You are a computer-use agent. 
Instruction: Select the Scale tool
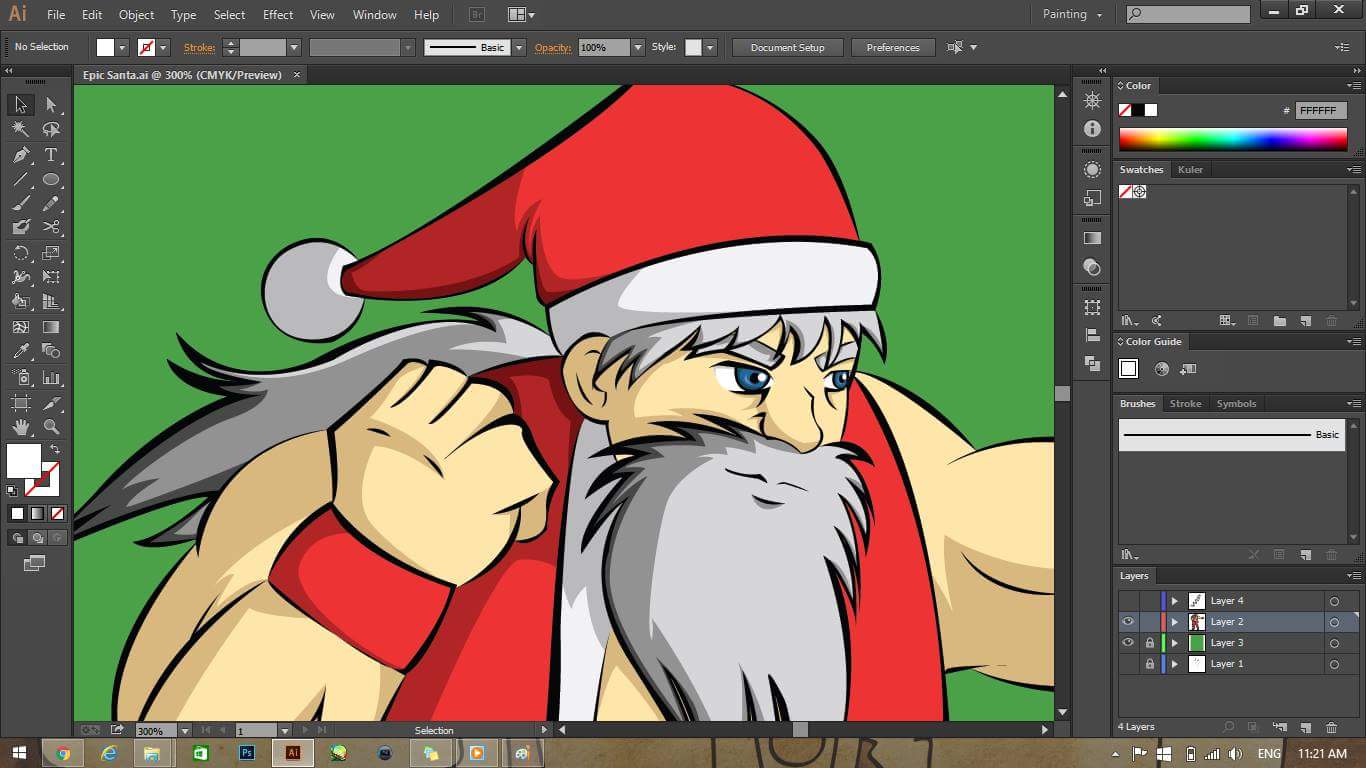tap(51, 253)
